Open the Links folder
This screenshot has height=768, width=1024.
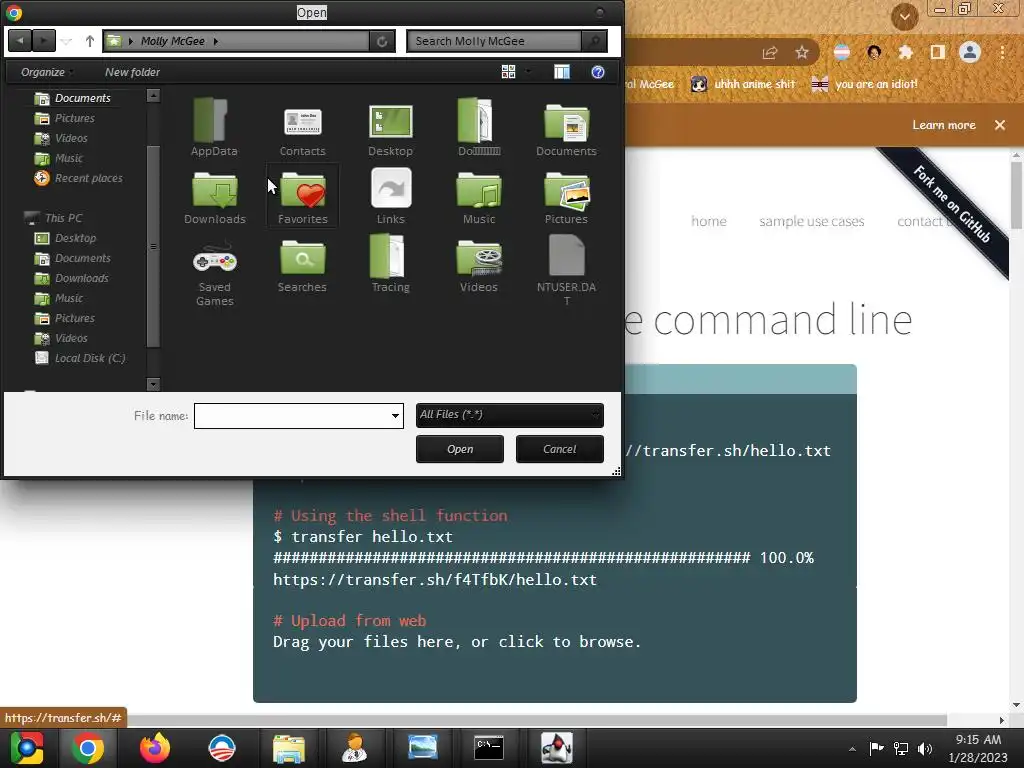click(x=391, y=197)
